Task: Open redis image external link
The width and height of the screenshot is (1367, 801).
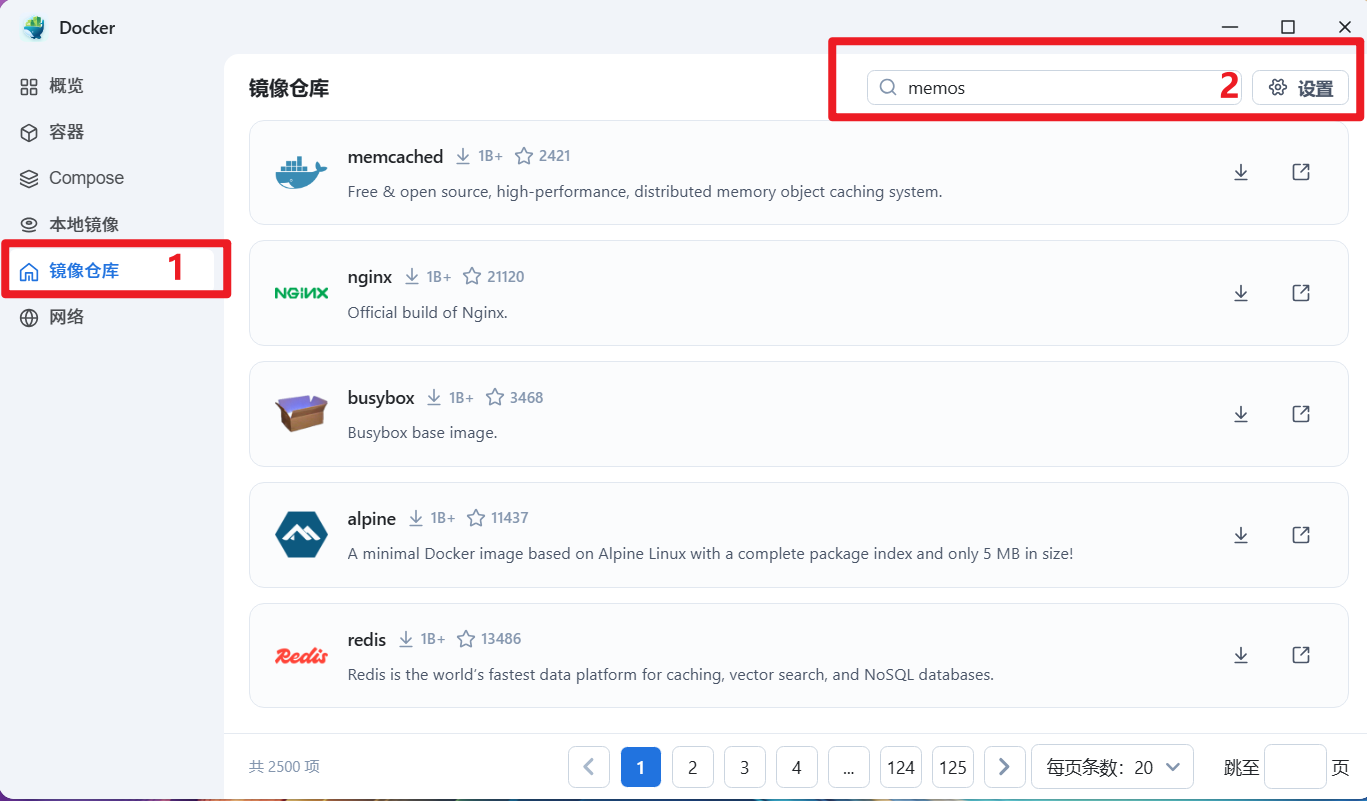Action: click(1301, 655)
